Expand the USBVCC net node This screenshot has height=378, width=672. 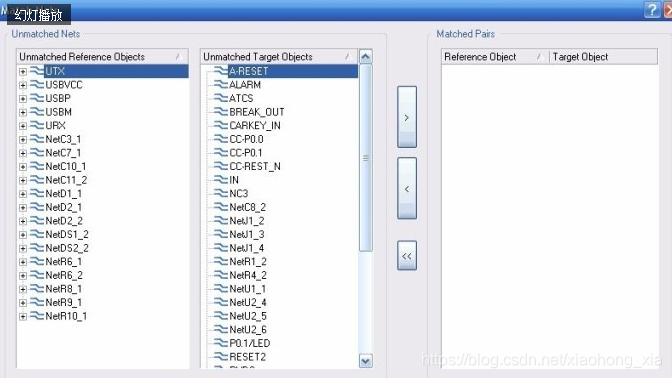click(23, 85)
